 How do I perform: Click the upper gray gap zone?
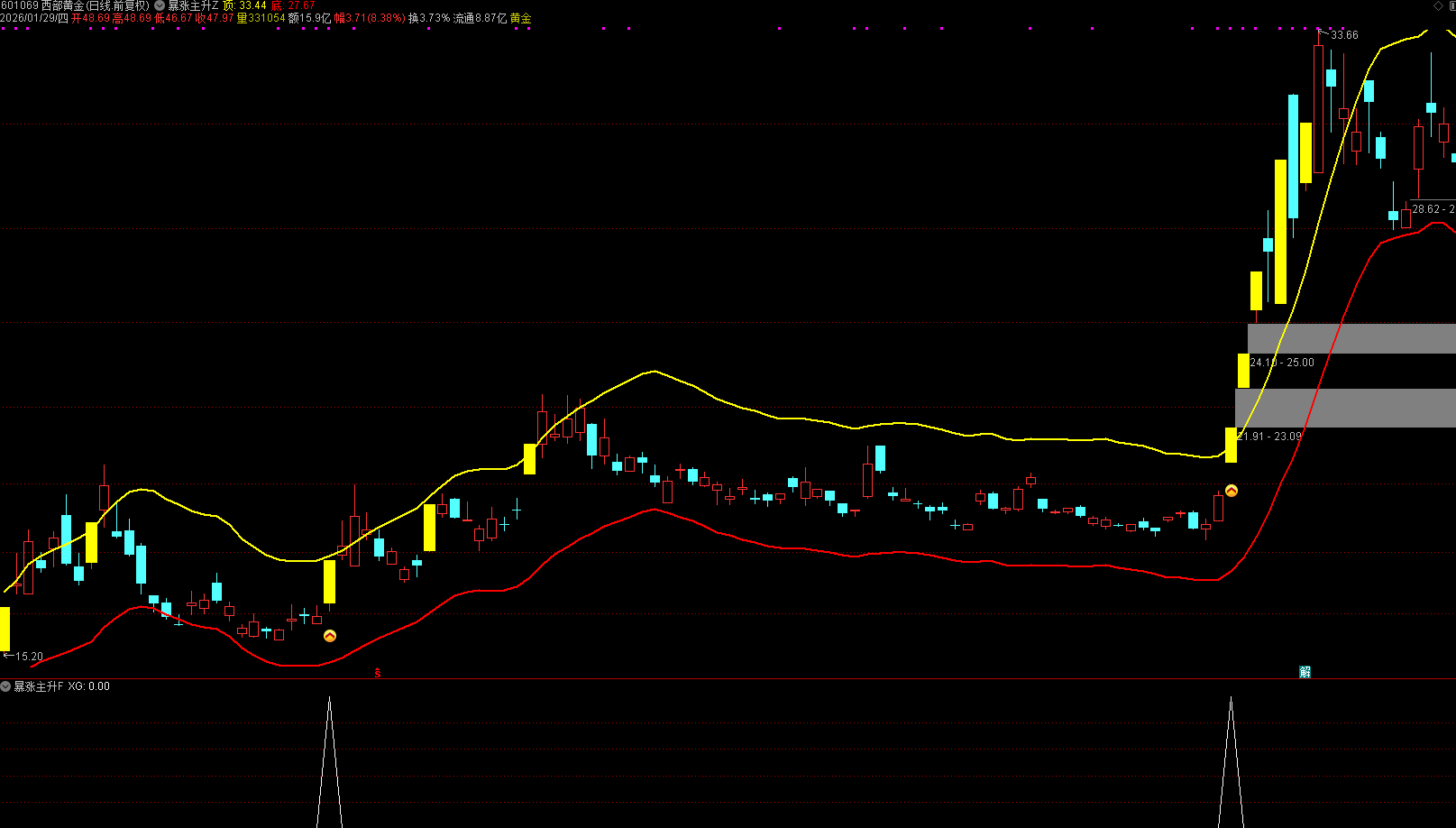click(x=1351, y=338)
